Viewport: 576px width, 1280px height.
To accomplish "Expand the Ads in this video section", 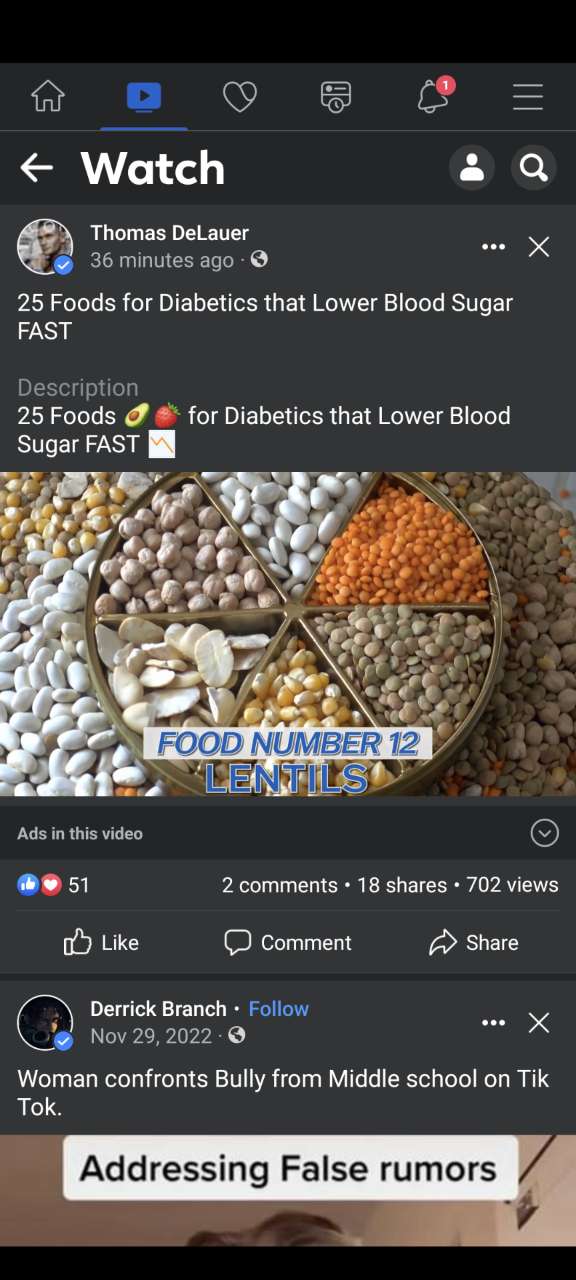I will (x=544, y=832).
